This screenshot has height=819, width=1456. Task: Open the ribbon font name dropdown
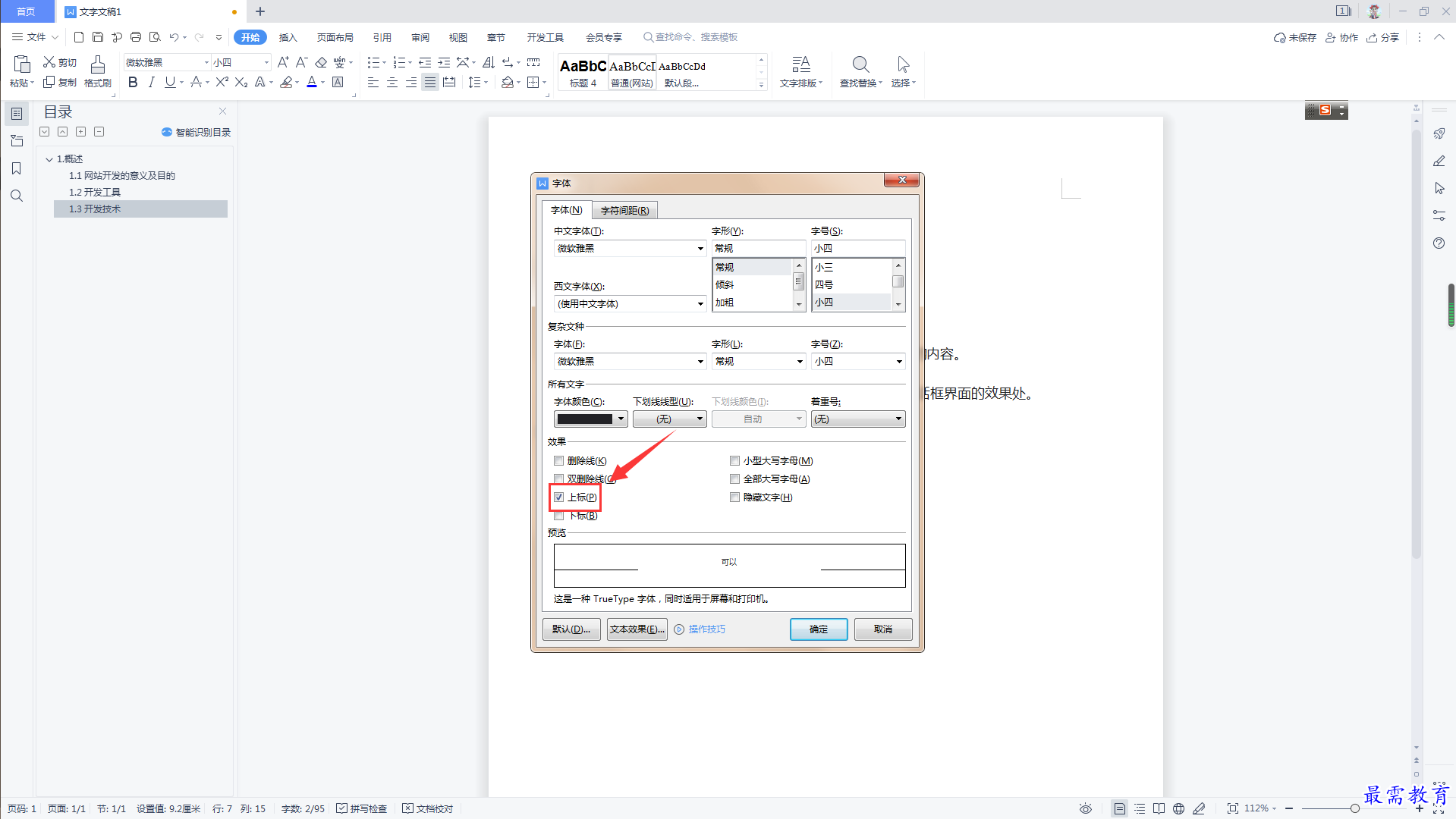click(206, 62)
